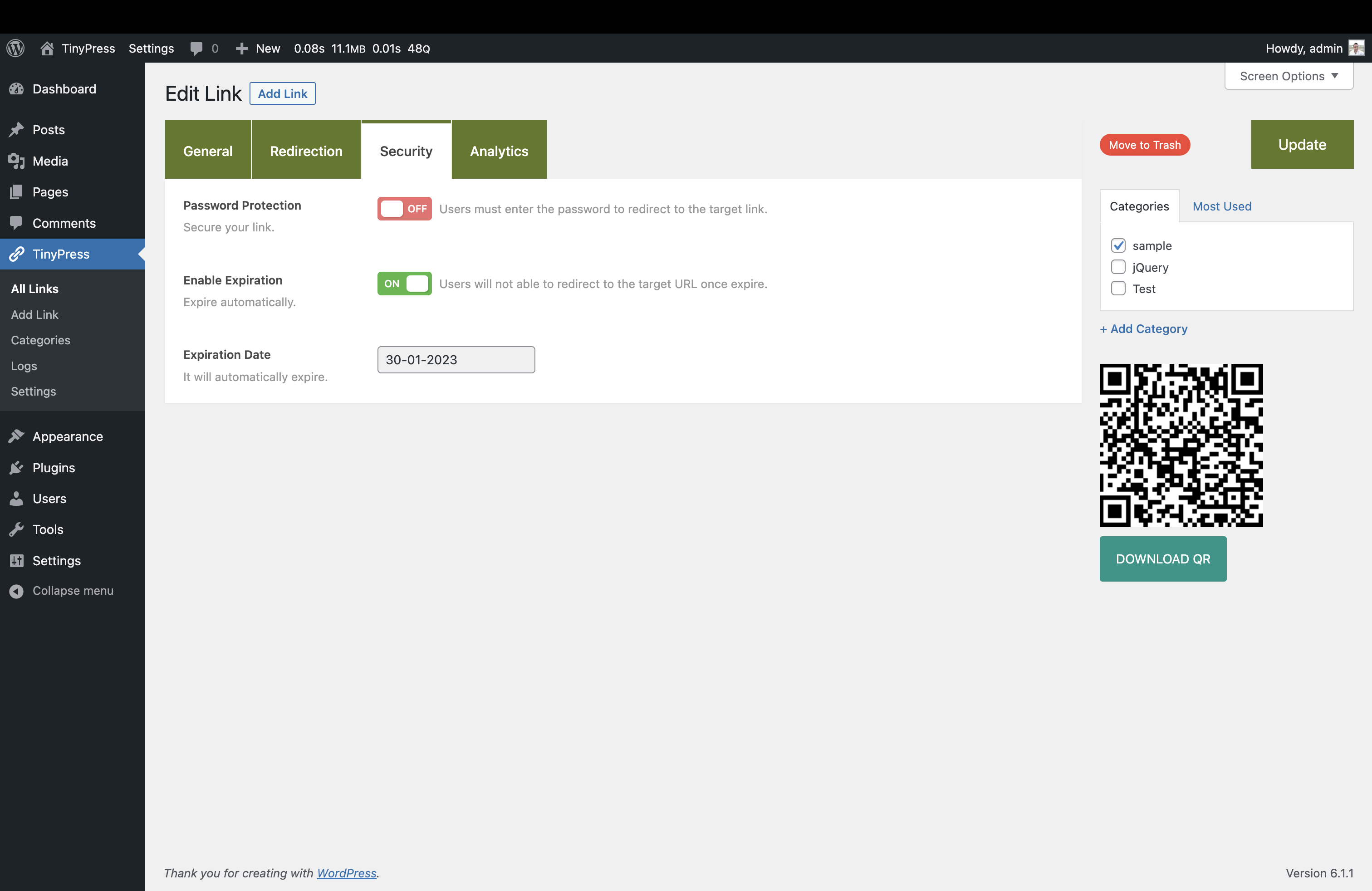This screenshot has width=1372, height=891.
Task: Select the Security tab
Action: 406,150
